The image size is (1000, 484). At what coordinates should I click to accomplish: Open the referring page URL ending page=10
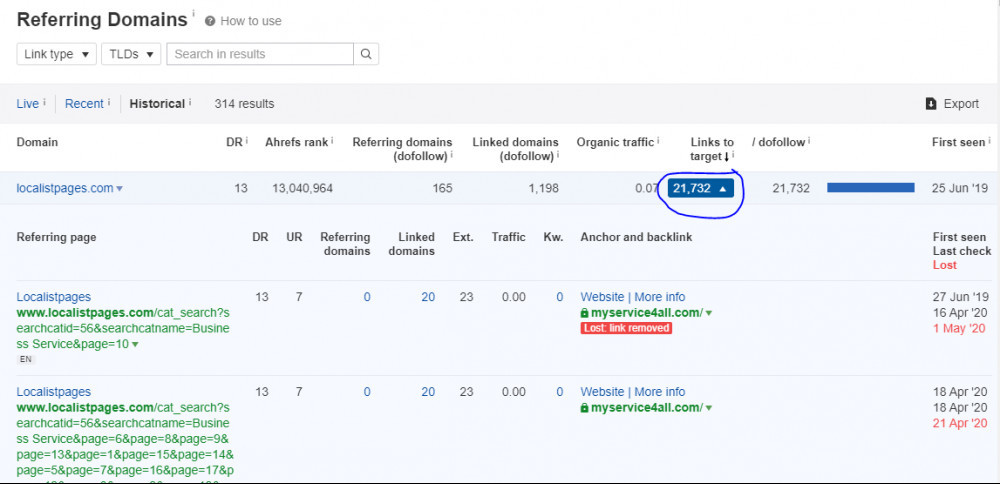(x=123, y=328)
